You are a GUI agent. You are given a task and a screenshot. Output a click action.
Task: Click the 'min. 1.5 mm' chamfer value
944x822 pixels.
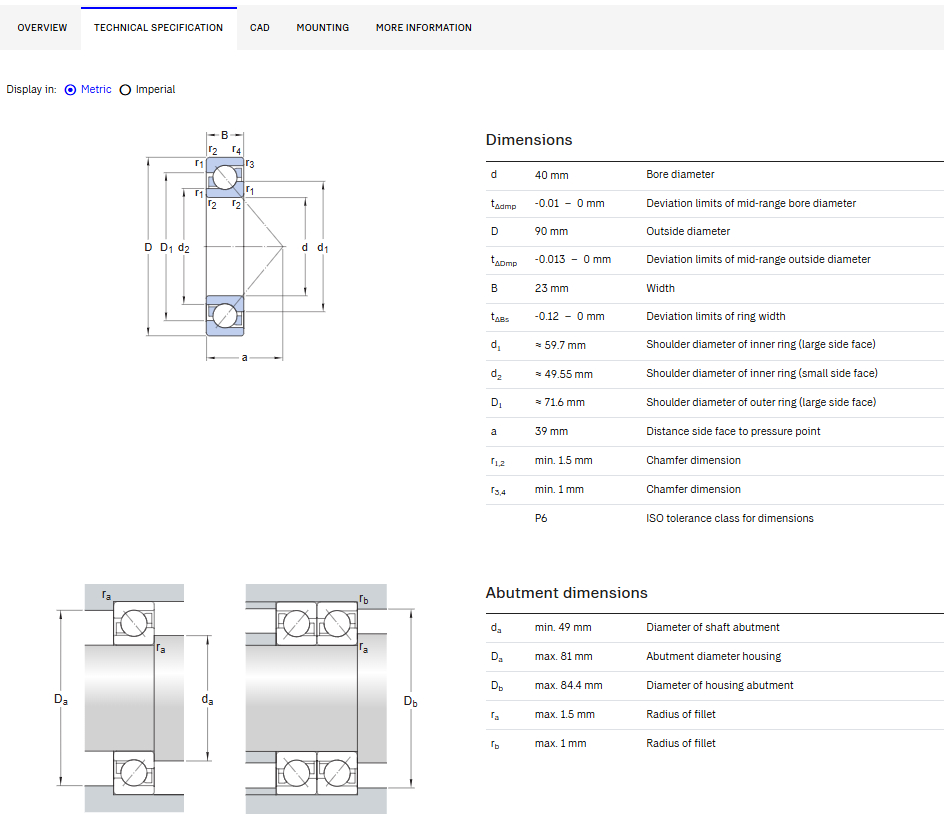(x=564, y=460)
